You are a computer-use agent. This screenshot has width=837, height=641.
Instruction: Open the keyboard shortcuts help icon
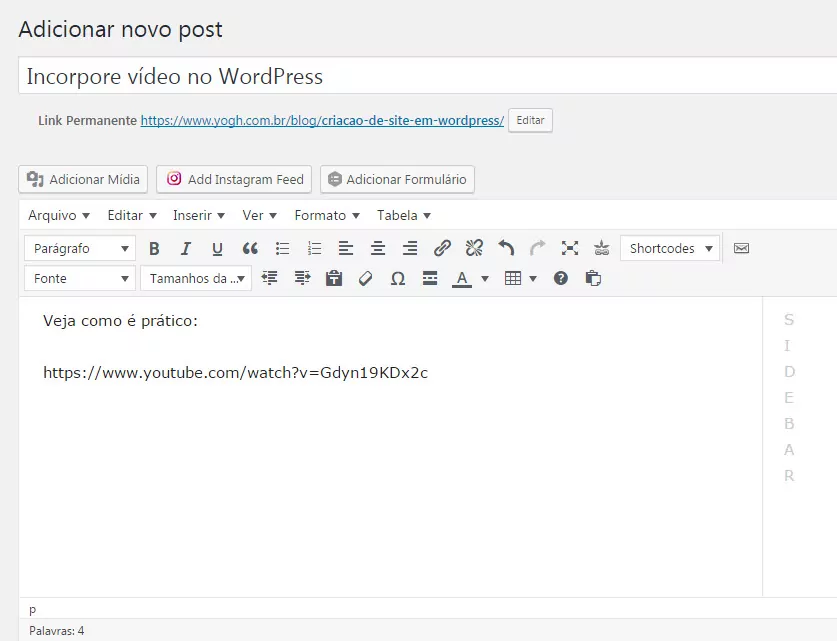click(x=561, y=279)
